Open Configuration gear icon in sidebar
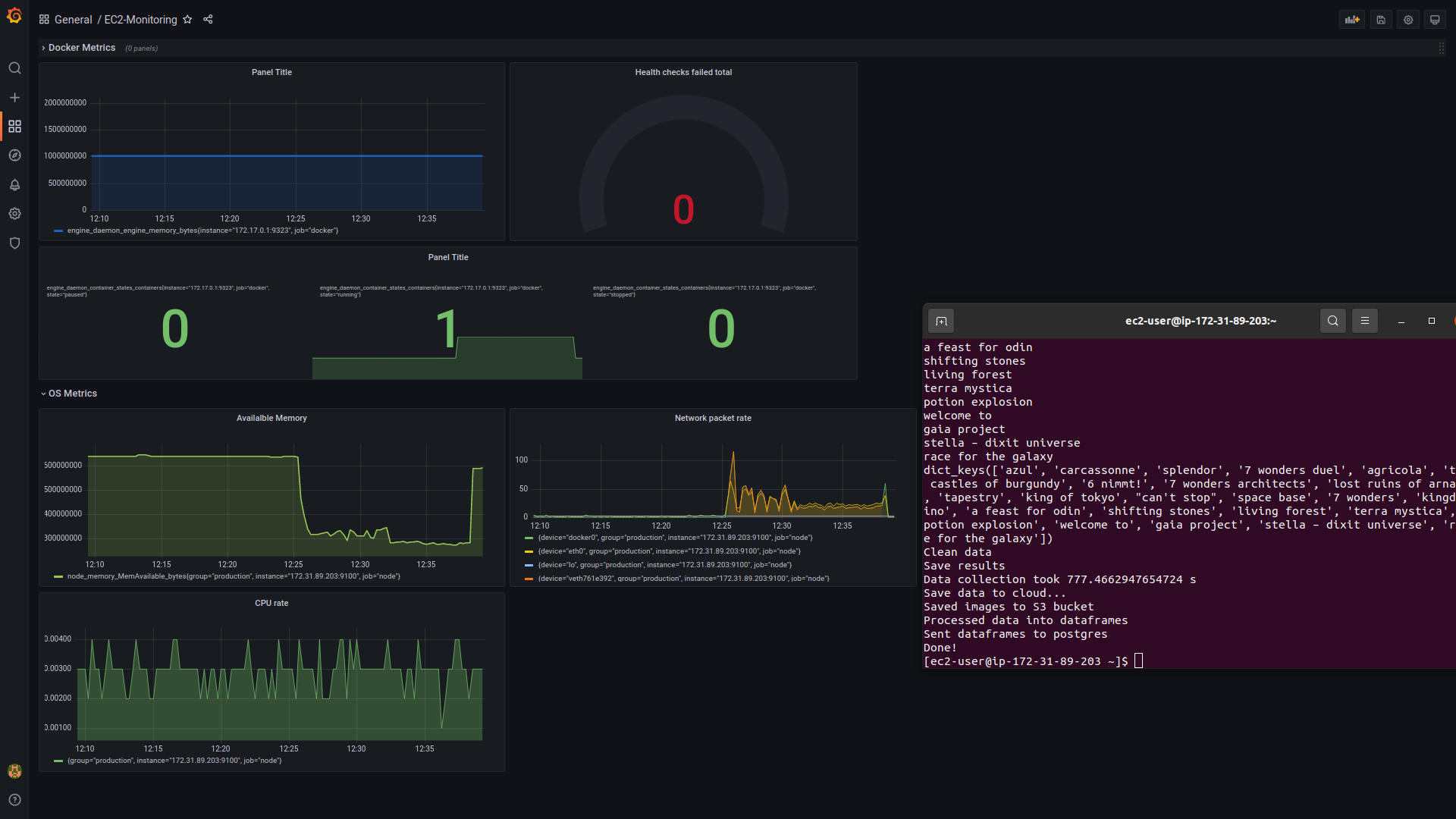This screenshot has width=1456, height=819. 14,214
